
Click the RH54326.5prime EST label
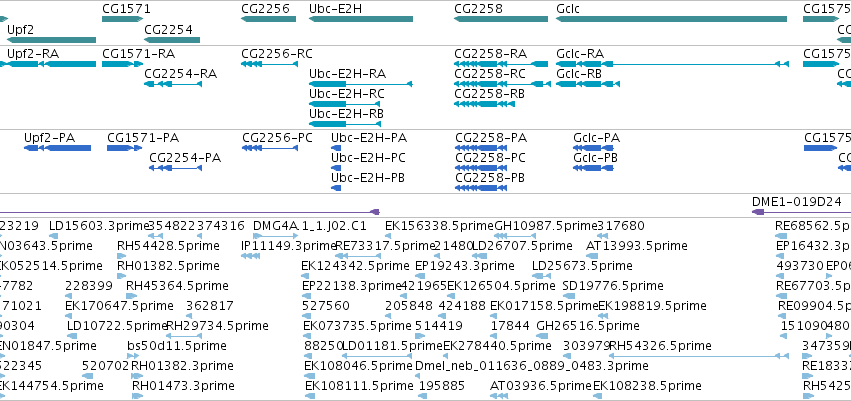(x=660, y=346)
